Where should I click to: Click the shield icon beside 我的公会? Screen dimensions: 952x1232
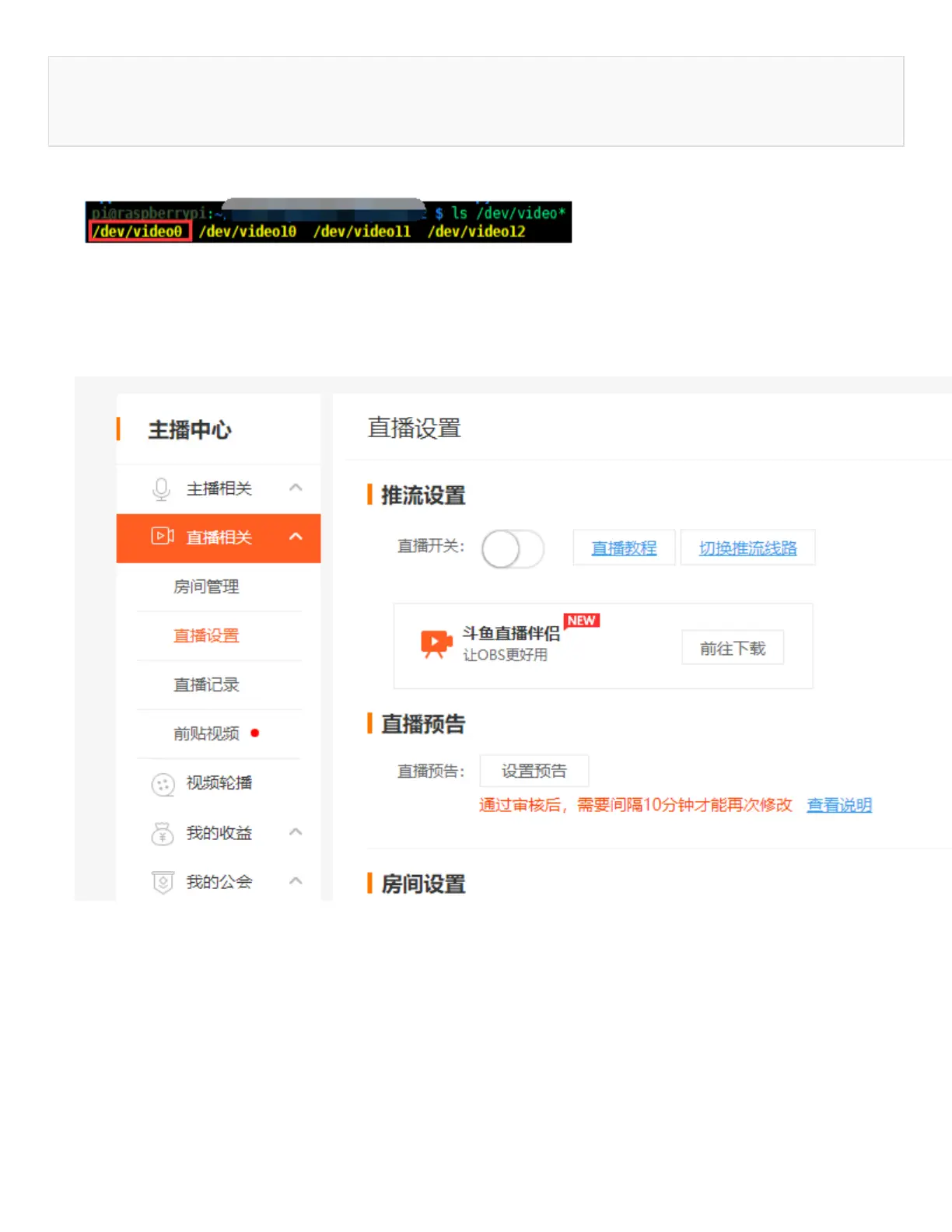pyautogui.click(x=163, y=883)
